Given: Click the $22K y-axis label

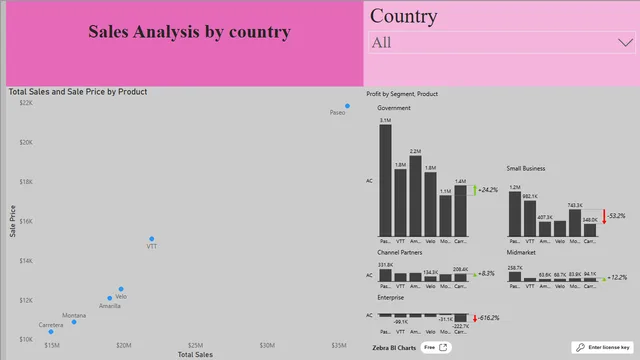Looking at the screenshot, I should point(26,103).
